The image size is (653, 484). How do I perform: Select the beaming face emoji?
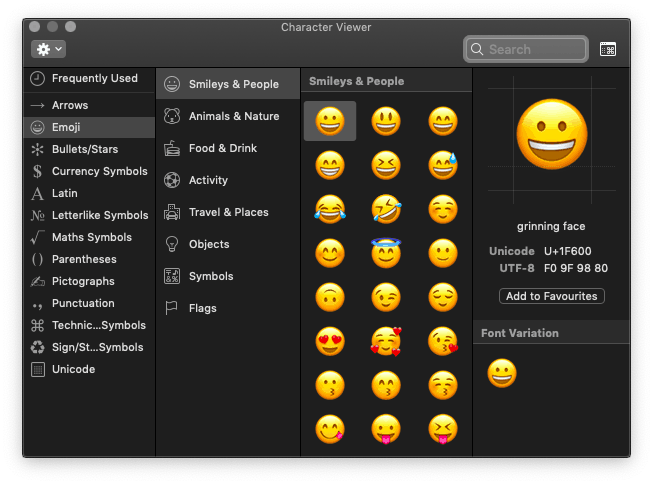click(x=330, y=165)
